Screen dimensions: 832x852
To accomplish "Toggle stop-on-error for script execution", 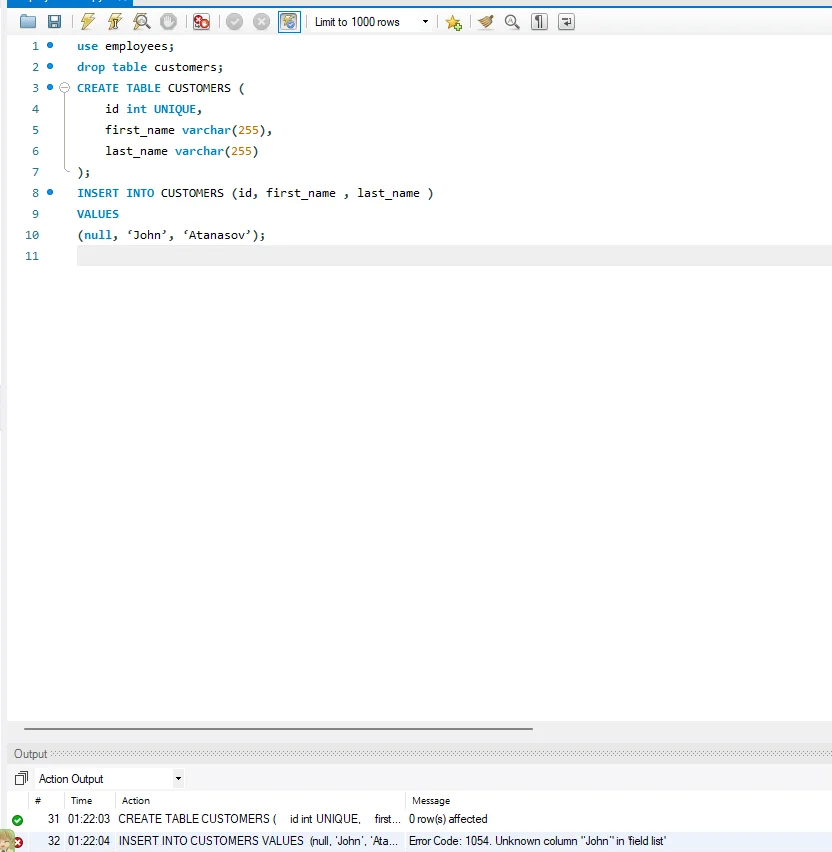I will point(201,22).
